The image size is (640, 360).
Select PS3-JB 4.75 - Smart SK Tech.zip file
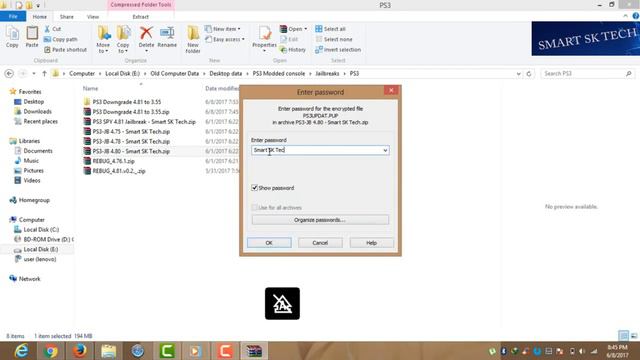131,131
